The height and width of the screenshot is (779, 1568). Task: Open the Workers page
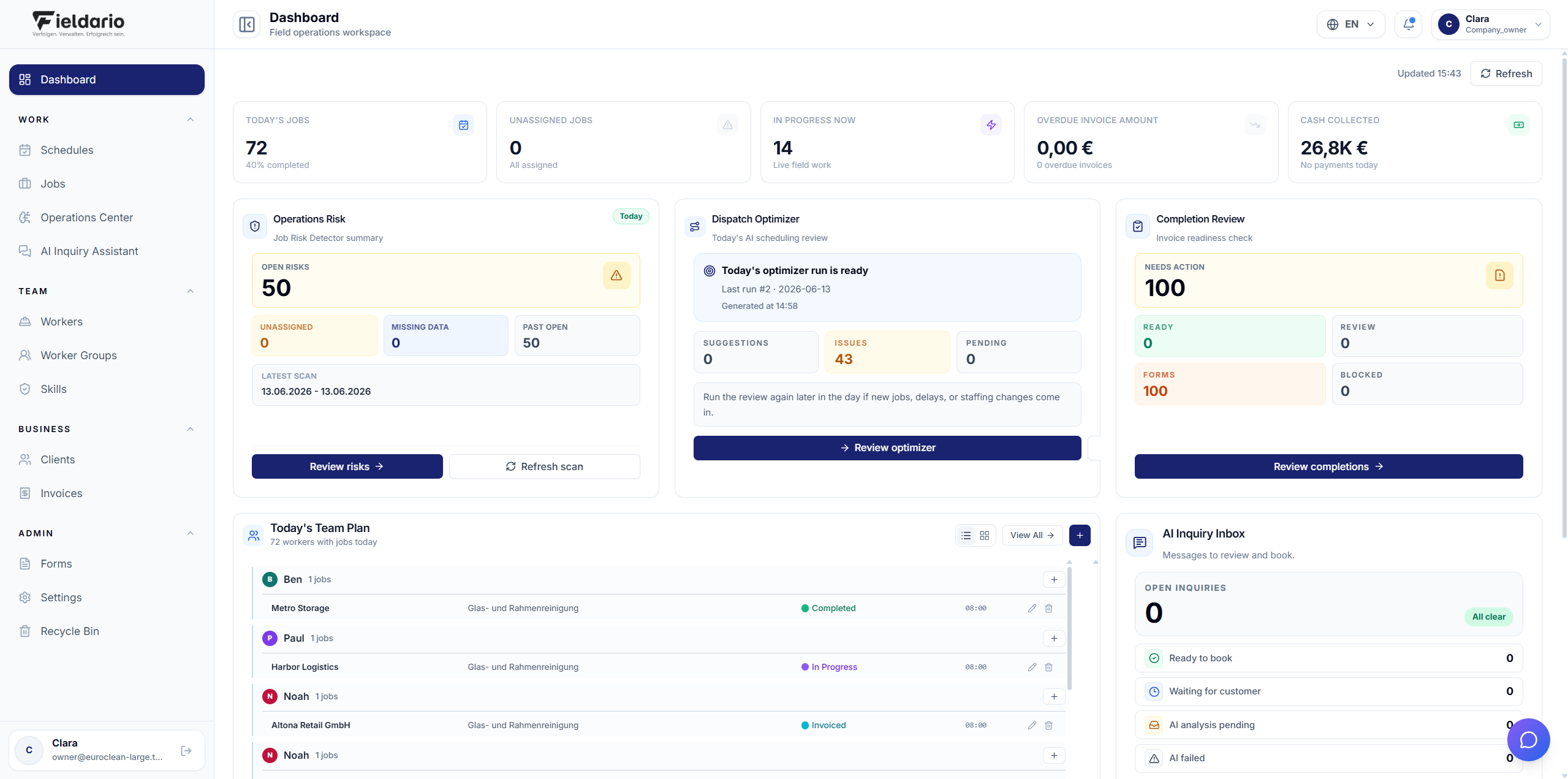point(107,322)
